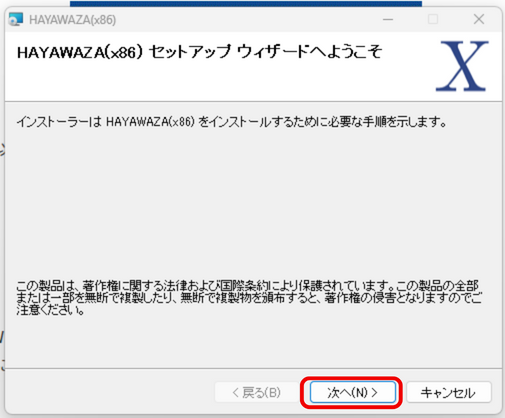Click the grayed-out maximize window icon
This screenshot has width=505, height=418.
(433, 19)
